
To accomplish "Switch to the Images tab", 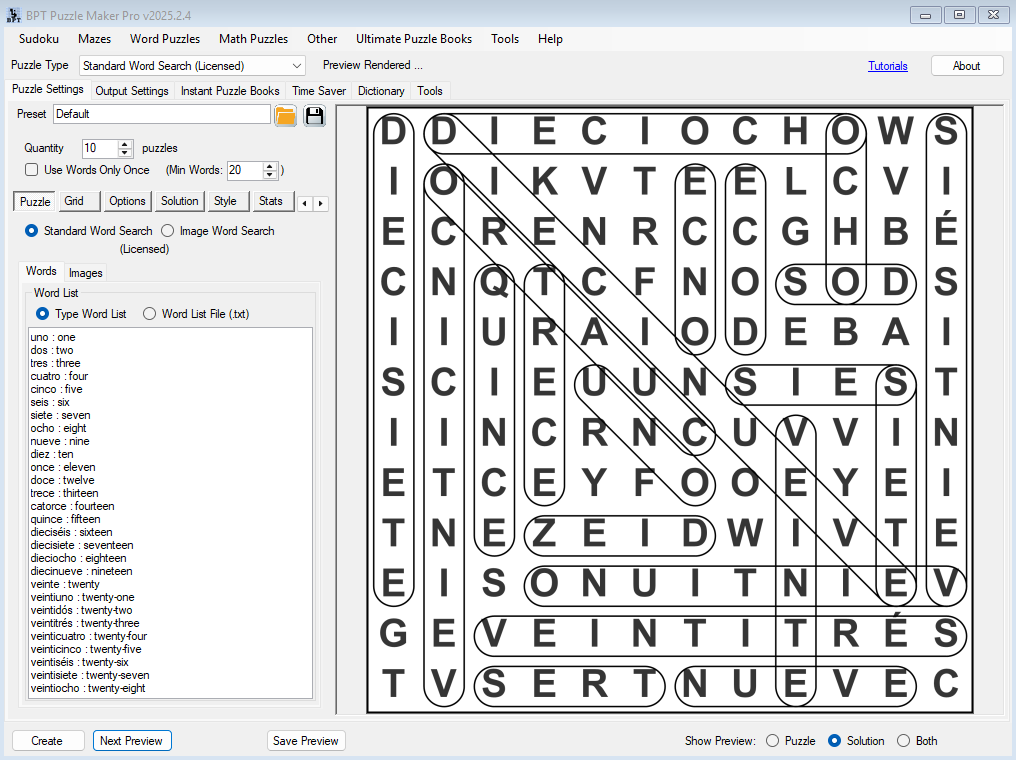I will (x=85, y=273).
